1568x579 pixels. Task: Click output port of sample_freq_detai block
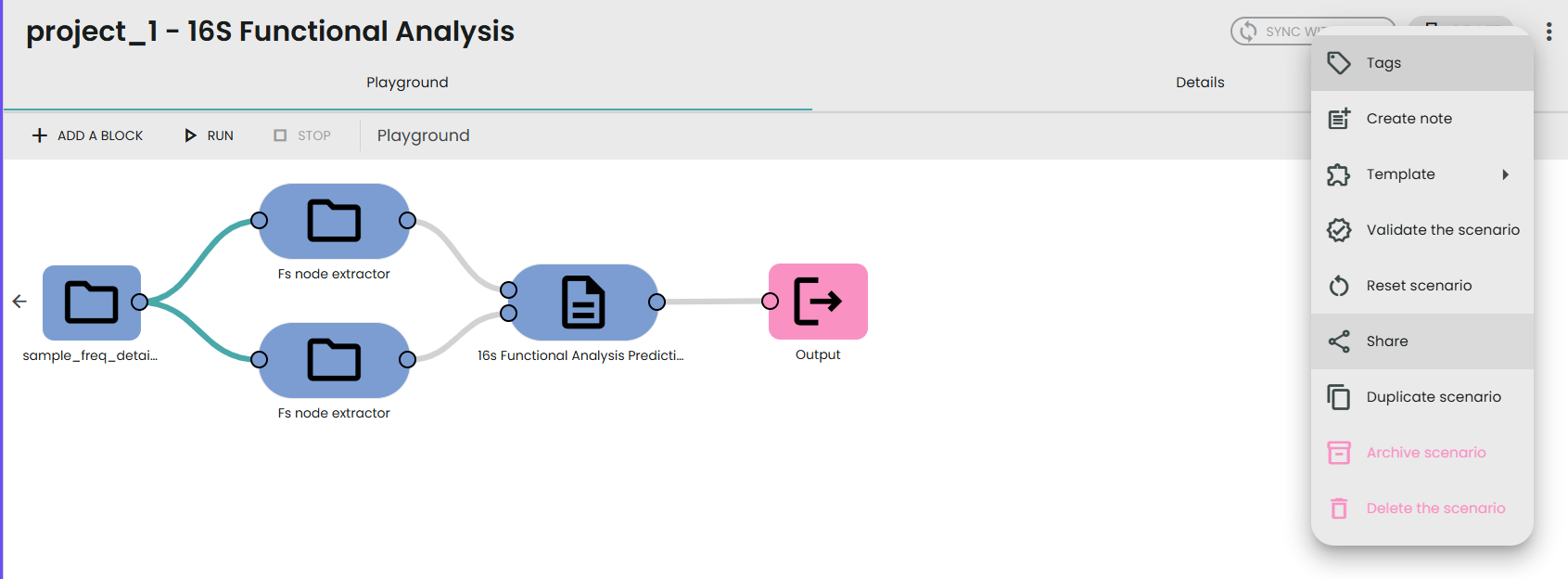[140, 302]
